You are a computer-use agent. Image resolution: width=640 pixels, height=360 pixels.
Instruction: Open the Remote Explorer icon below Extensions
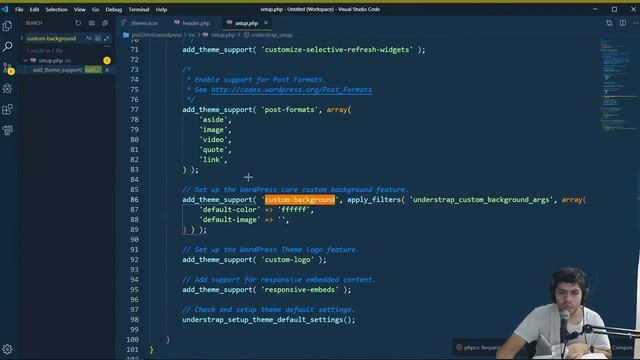(x=7, y=130)
